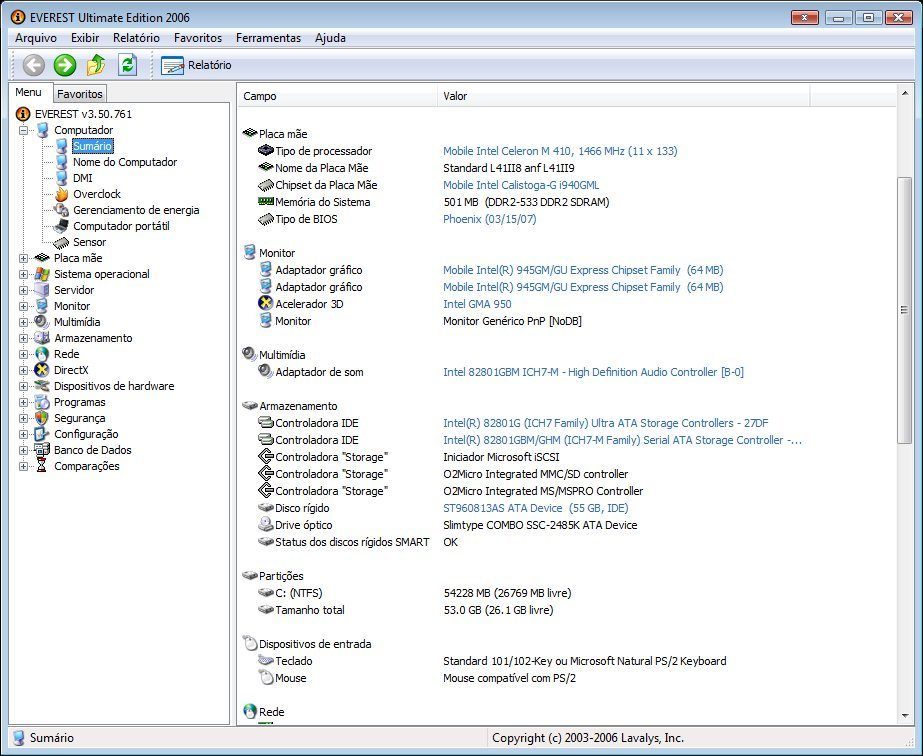This screenshot has height=756, width=923.
Task: Open the Mobile Intel Calistoga-G i940GML link
Action: pos(521,185)
